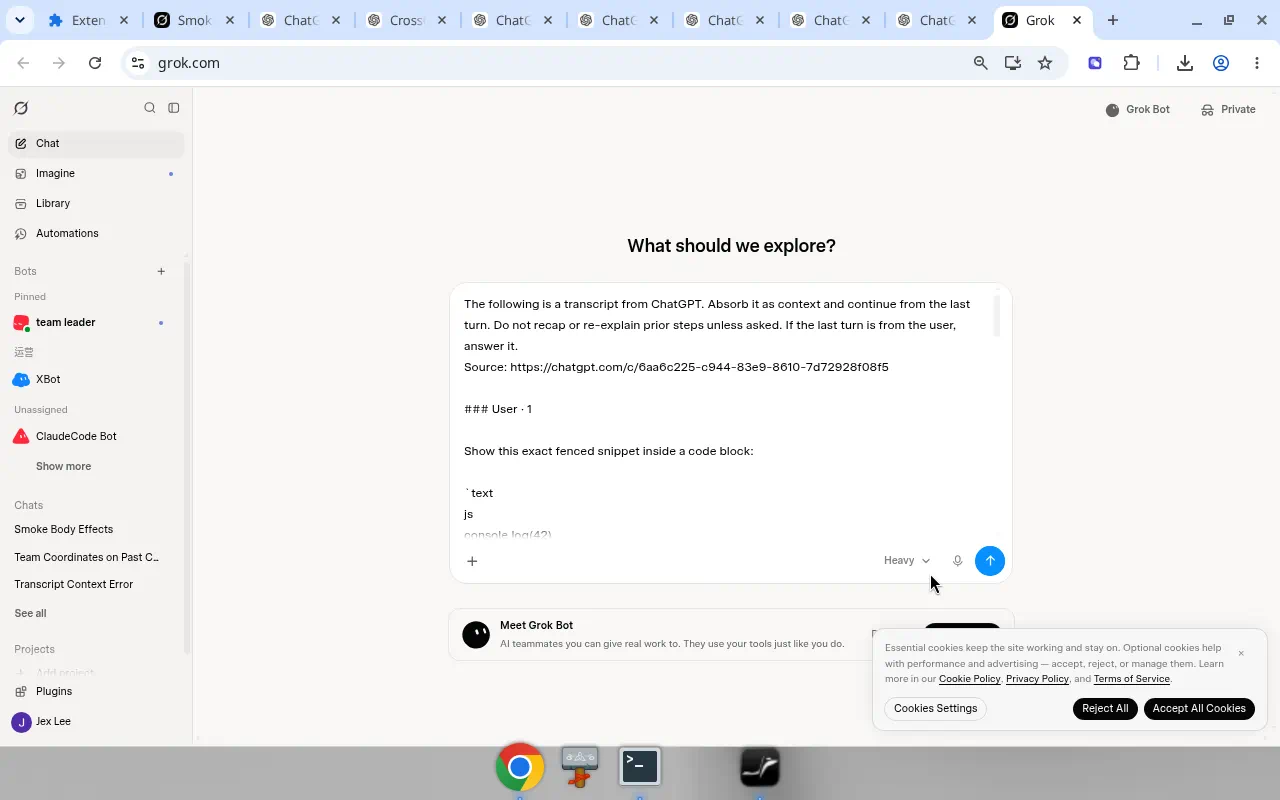The width and height of the screenshot is (1280, 800).
Task: Open the Chat section in the sidebar
Action: point(96,143)
